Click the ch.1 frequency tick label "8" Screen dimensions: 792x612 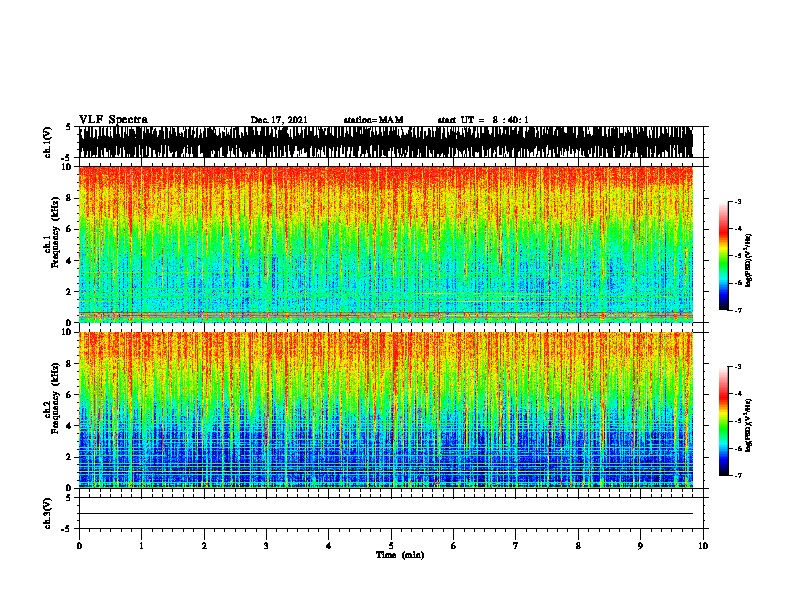70,198
